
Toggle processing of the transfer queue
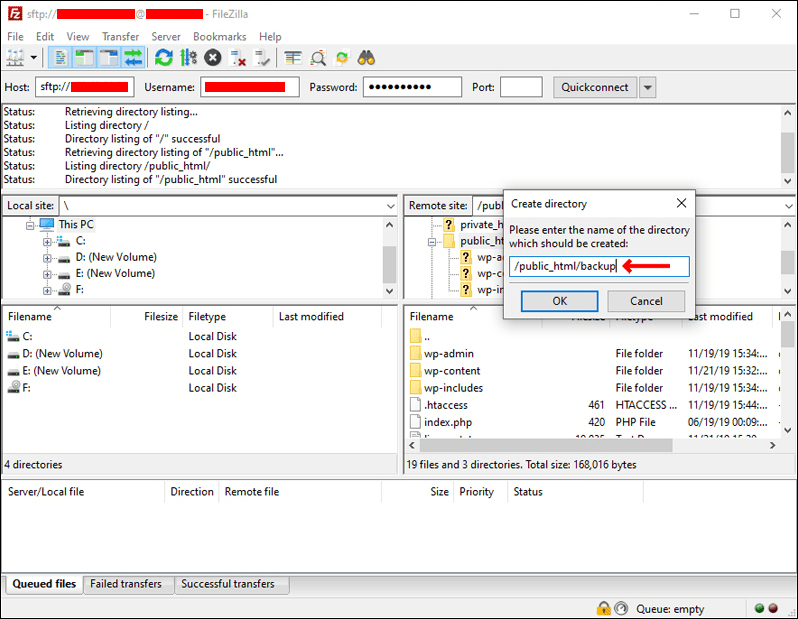(x=188, y=58)
